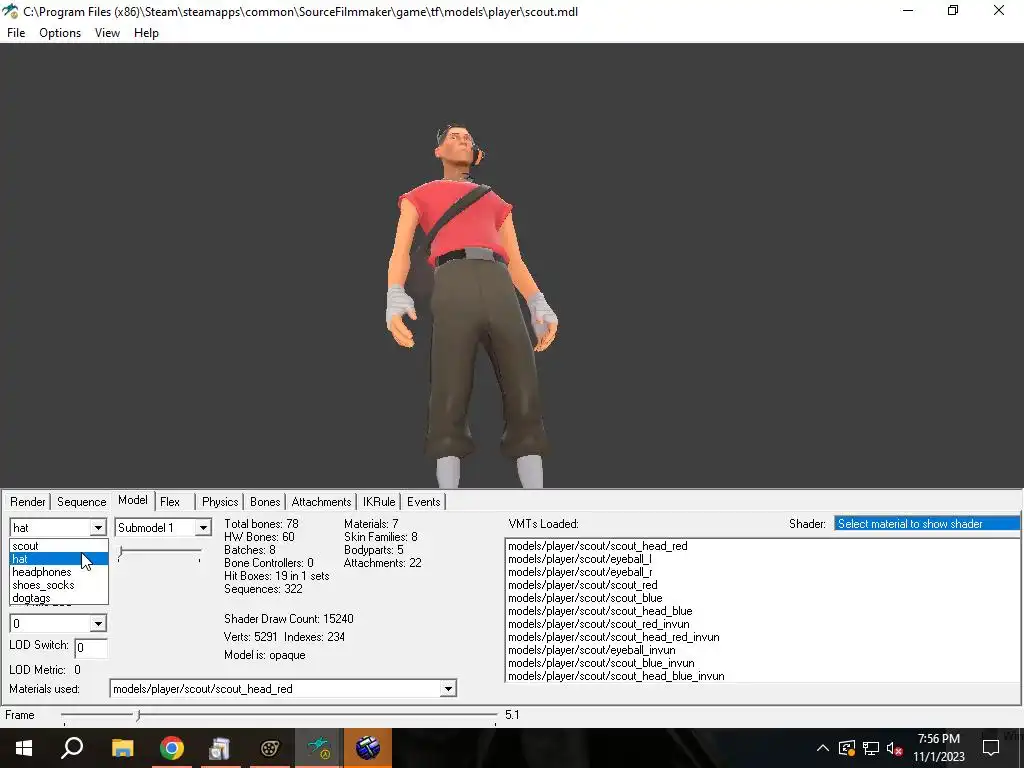The image size is (1024, 768).
Task: Choose scout in bodygroup dropdown list
Action: (x=59, y=546)
